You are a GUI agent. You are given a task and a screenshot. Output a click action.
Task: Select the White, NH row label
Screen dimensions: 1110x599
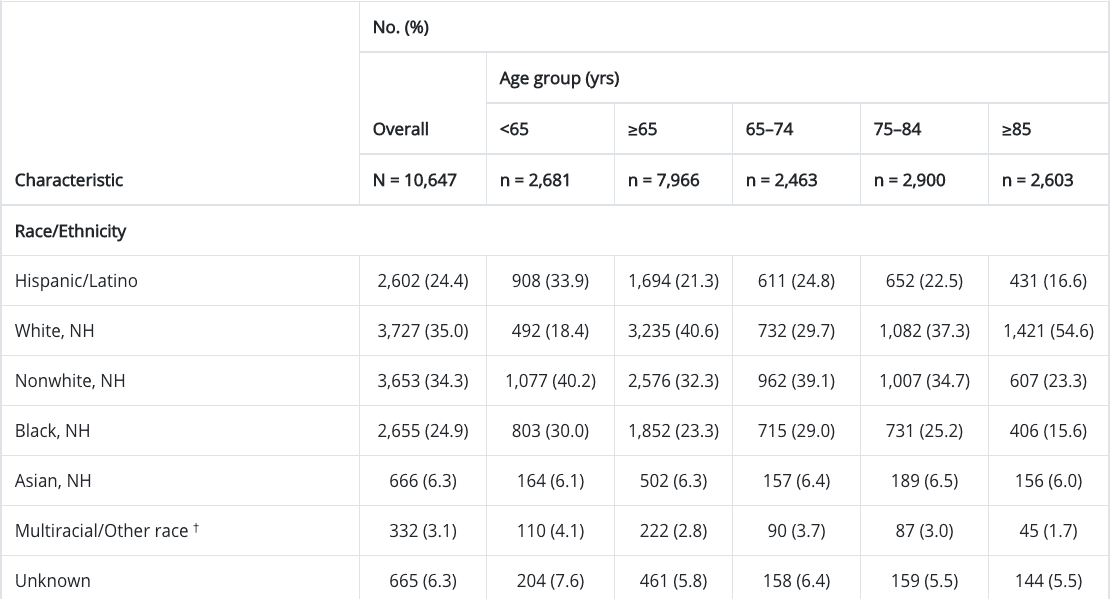pyautogui.click(x=55, y=331)
